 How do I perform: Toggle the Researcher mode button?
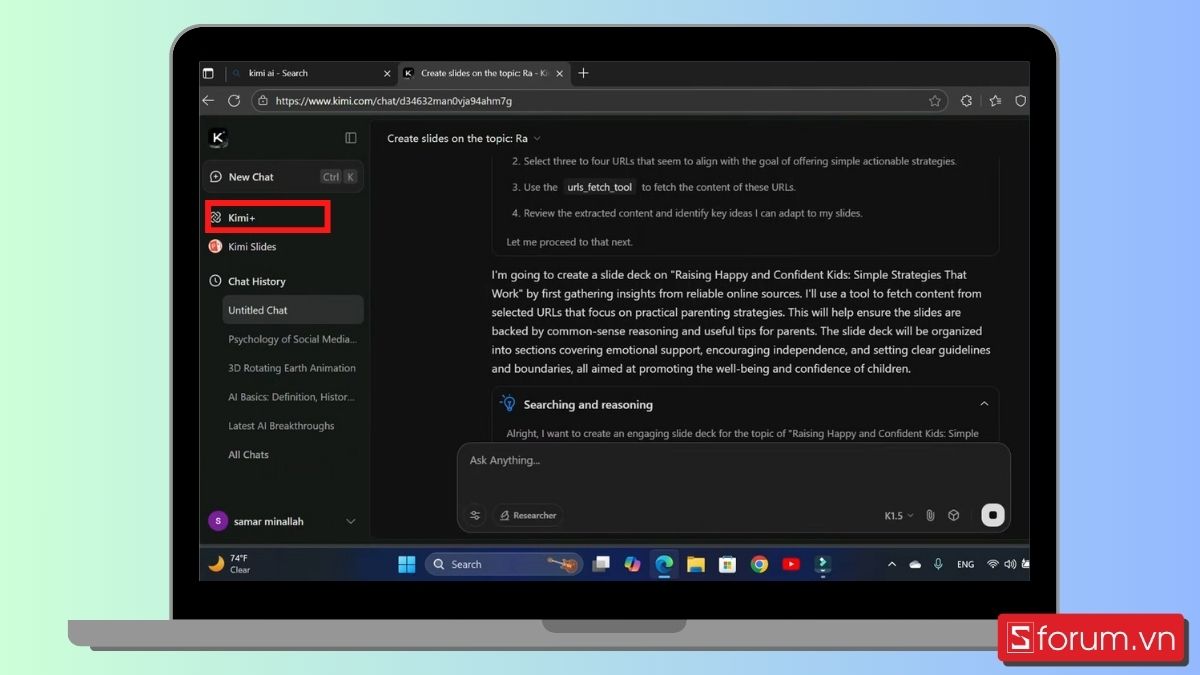tap(527, 515)
